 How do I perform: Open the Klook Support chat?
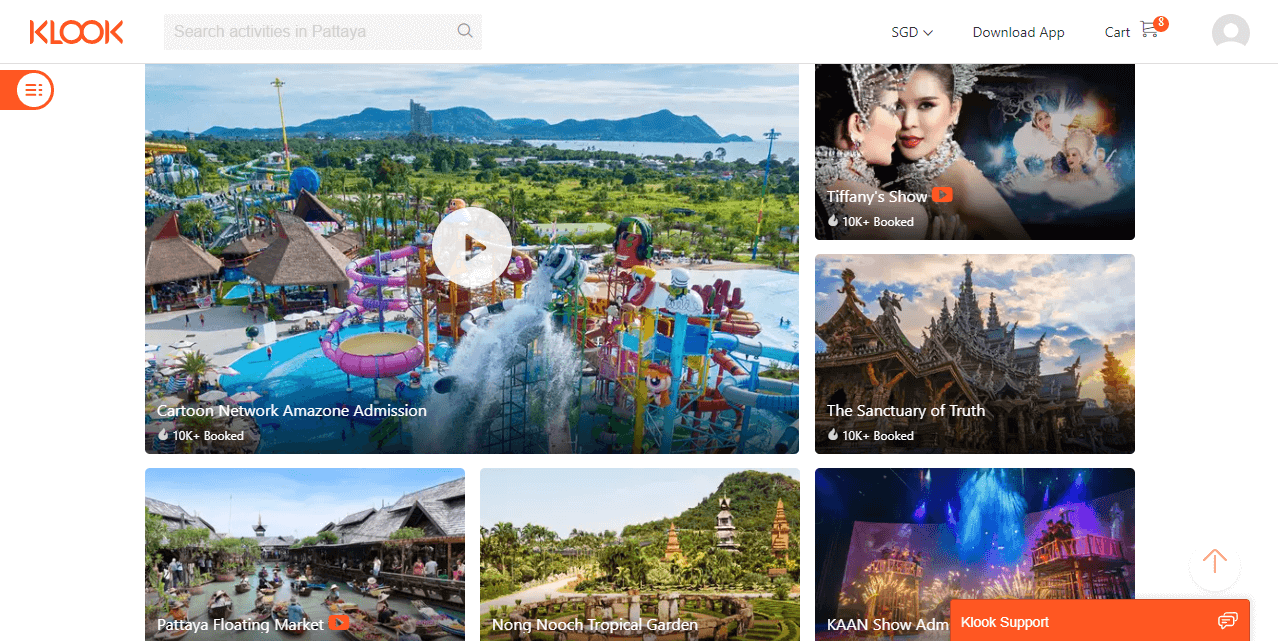coord(1100,621)
